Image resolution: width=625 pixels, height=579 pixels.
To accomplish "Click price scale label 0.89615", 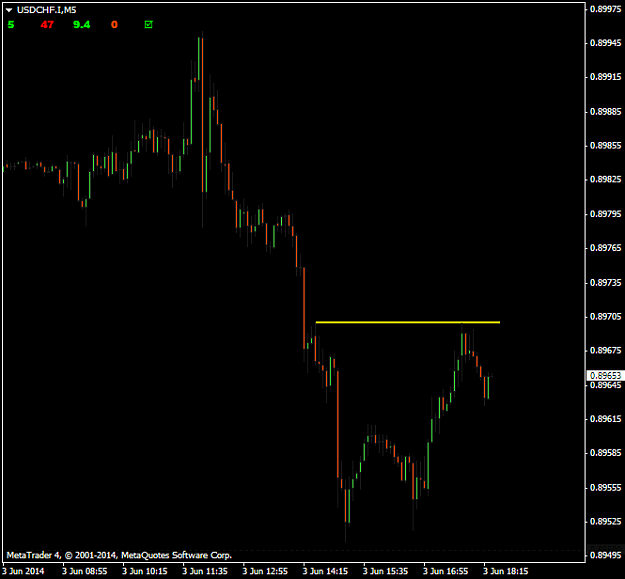I will coord(605,419).
